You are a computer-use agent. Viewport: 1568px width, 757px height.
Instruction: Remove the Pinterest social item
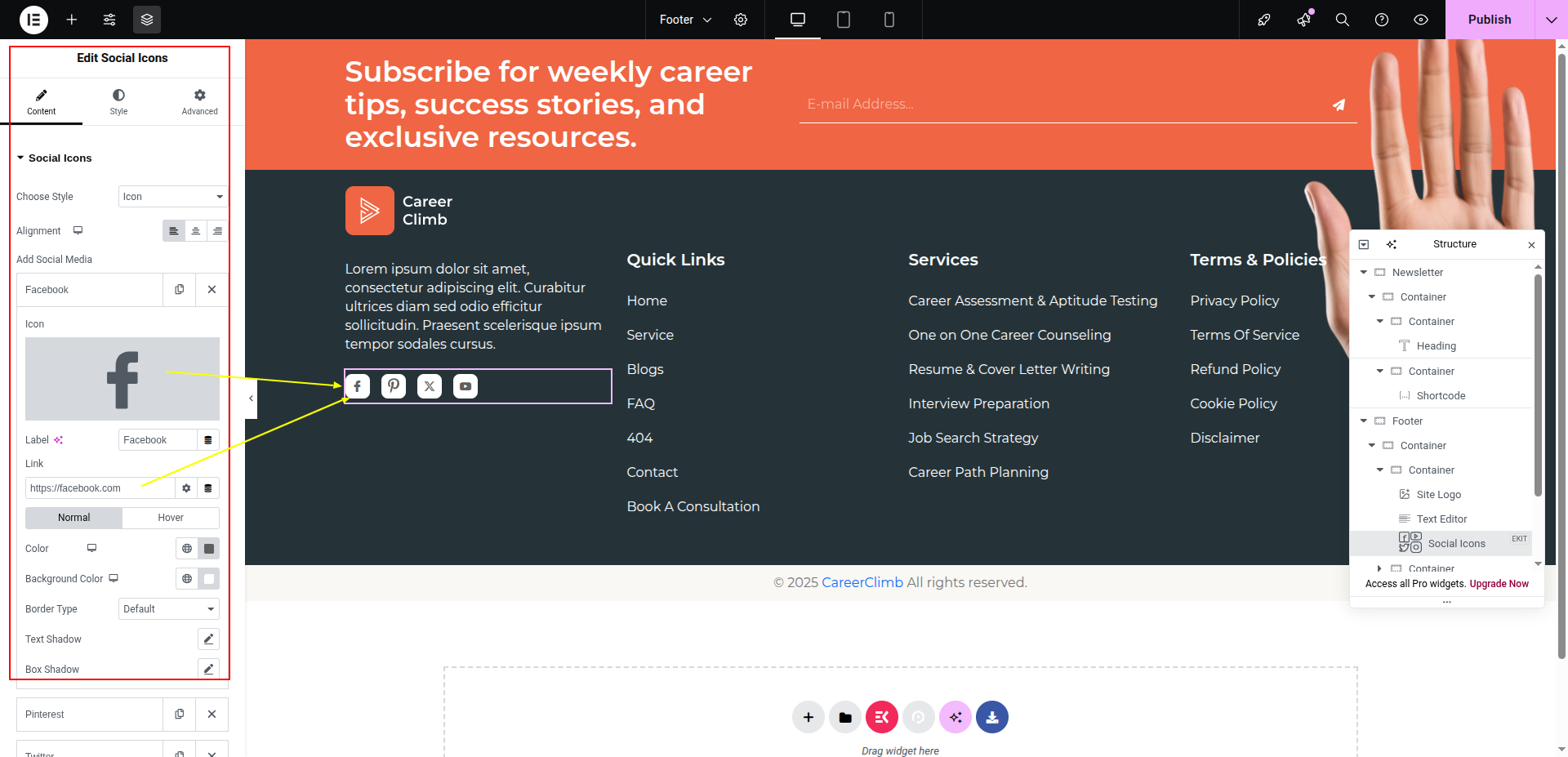pyautogui.click(x=212, y=714)
